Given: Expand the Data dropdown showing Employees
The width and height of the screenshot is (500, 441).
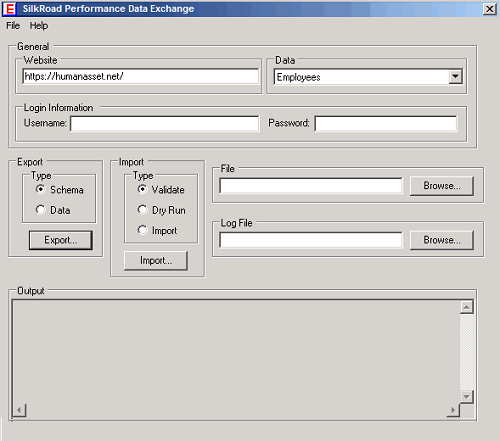Looking at the screenshot, I should (455, 77).
